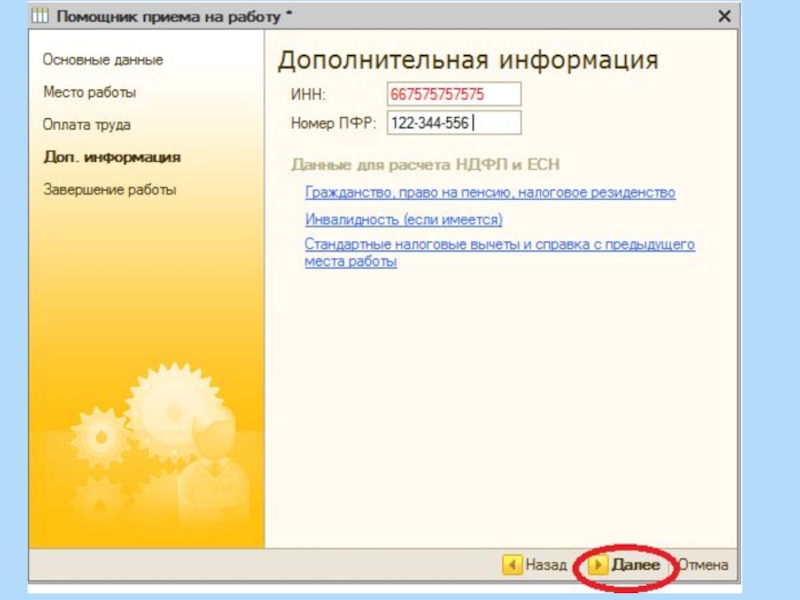Click the left arrow icon on Назад
Image resolution: width=800 pixels, height=600 pixels.
(512, 565)
